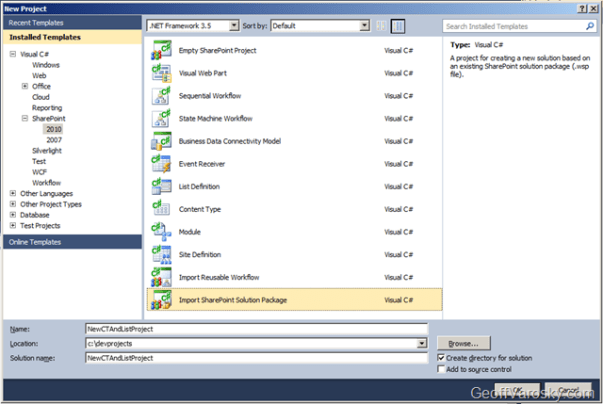Screen dimensions: 603x404
Task: Choose the State Machine Workflow icon
Action: click(160, 118)
